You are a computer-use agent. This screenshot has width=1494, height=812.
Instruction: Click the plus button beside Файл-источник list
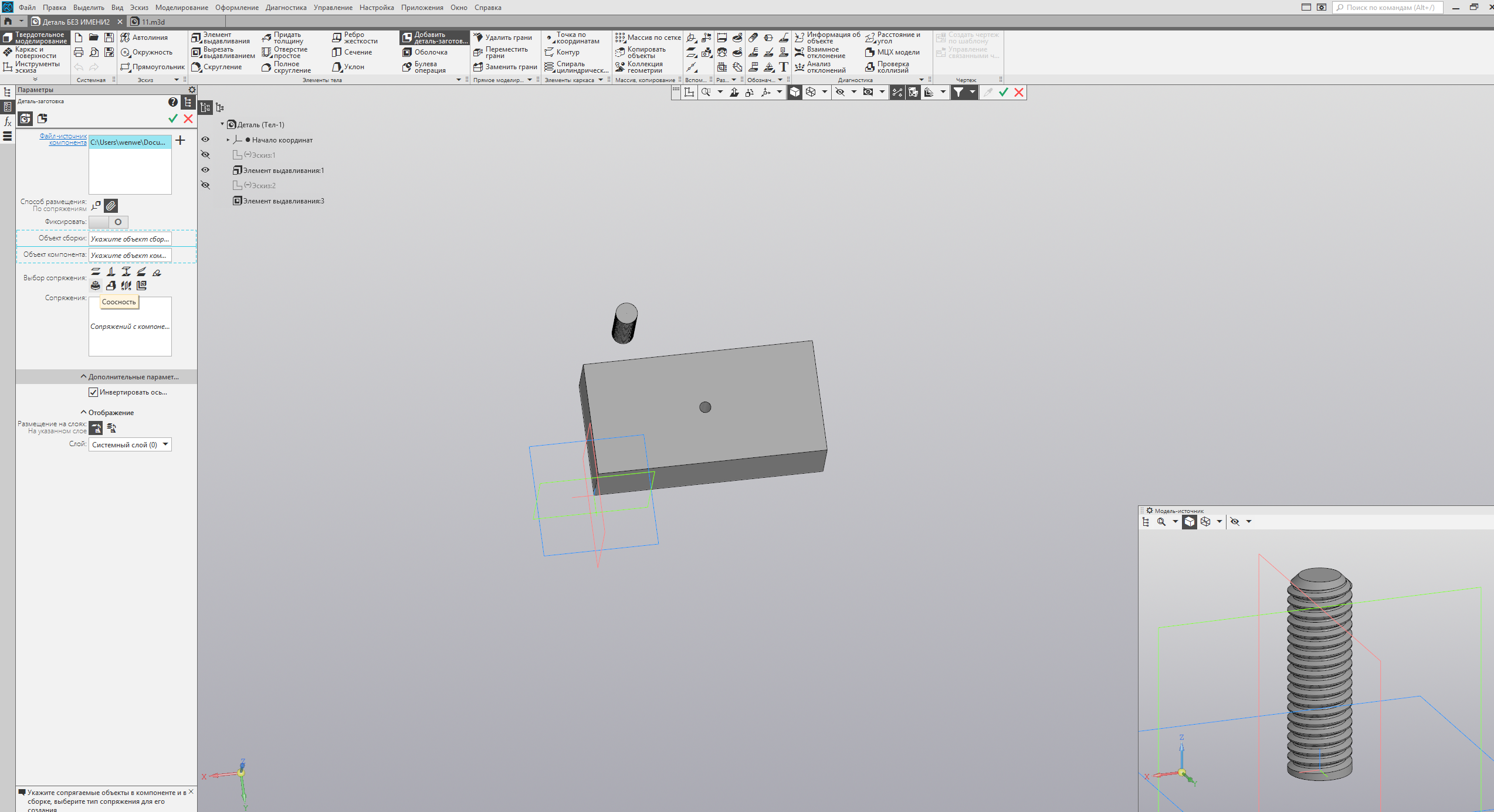click(181, 141)
